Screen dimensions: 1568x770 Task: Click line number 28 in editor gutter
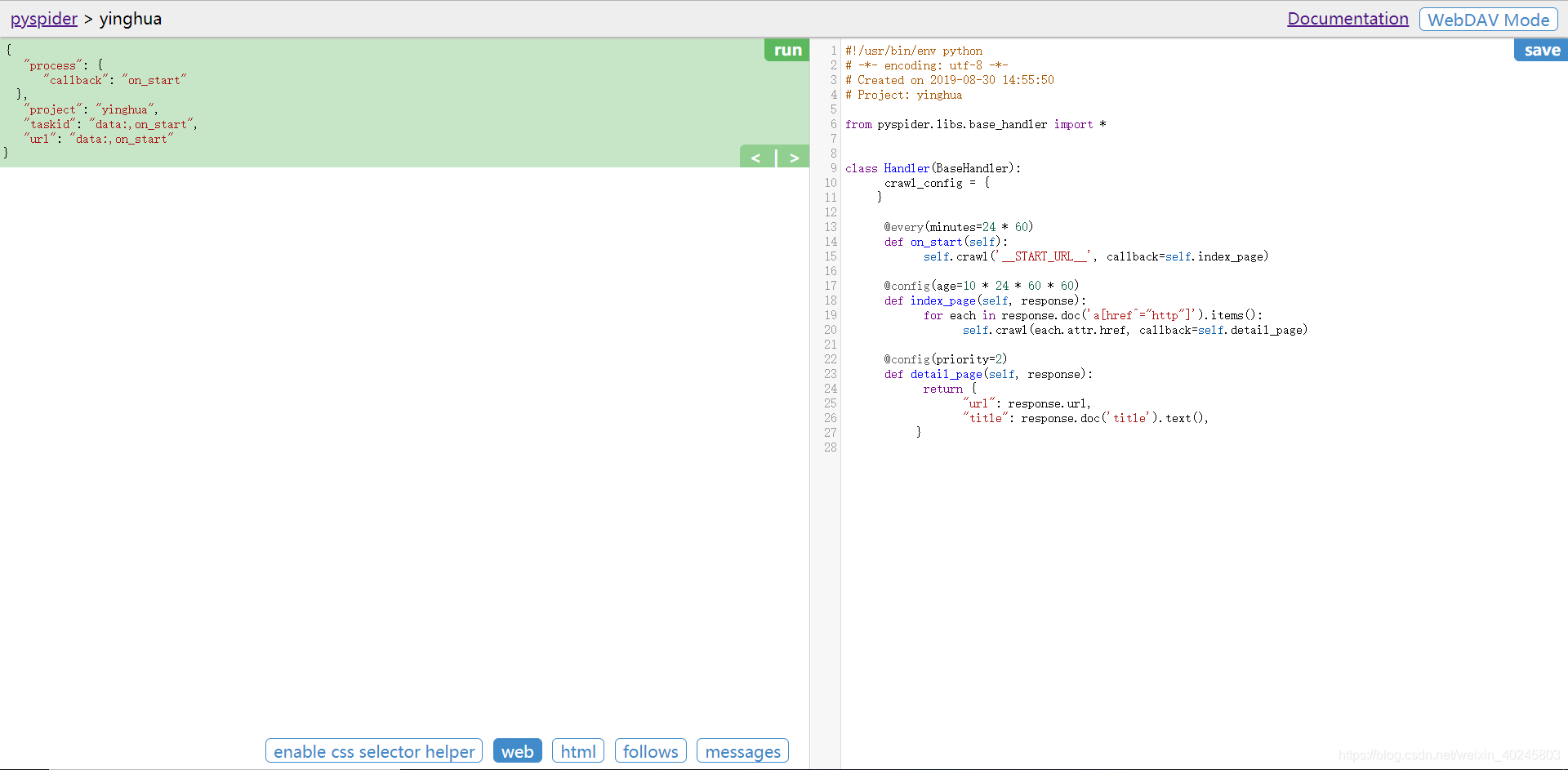point(831,447)
